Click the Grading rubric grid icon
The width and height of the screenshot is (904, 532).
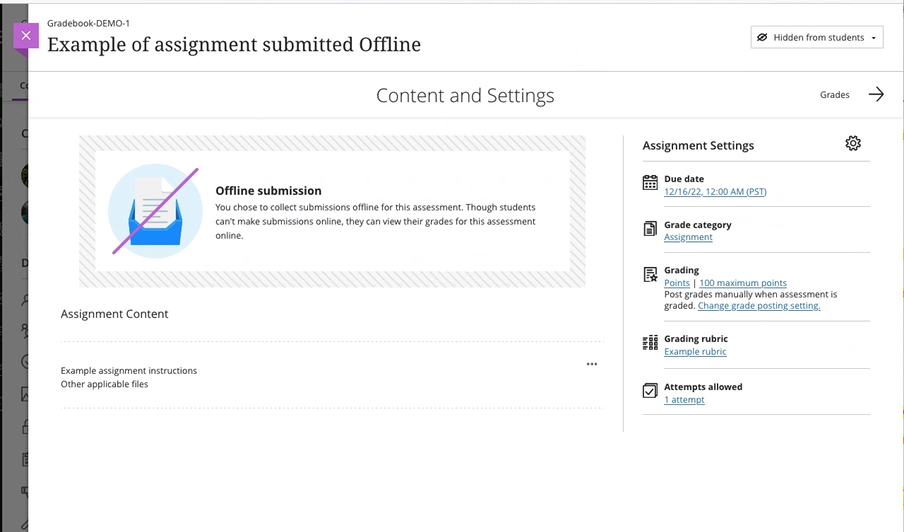650,343
